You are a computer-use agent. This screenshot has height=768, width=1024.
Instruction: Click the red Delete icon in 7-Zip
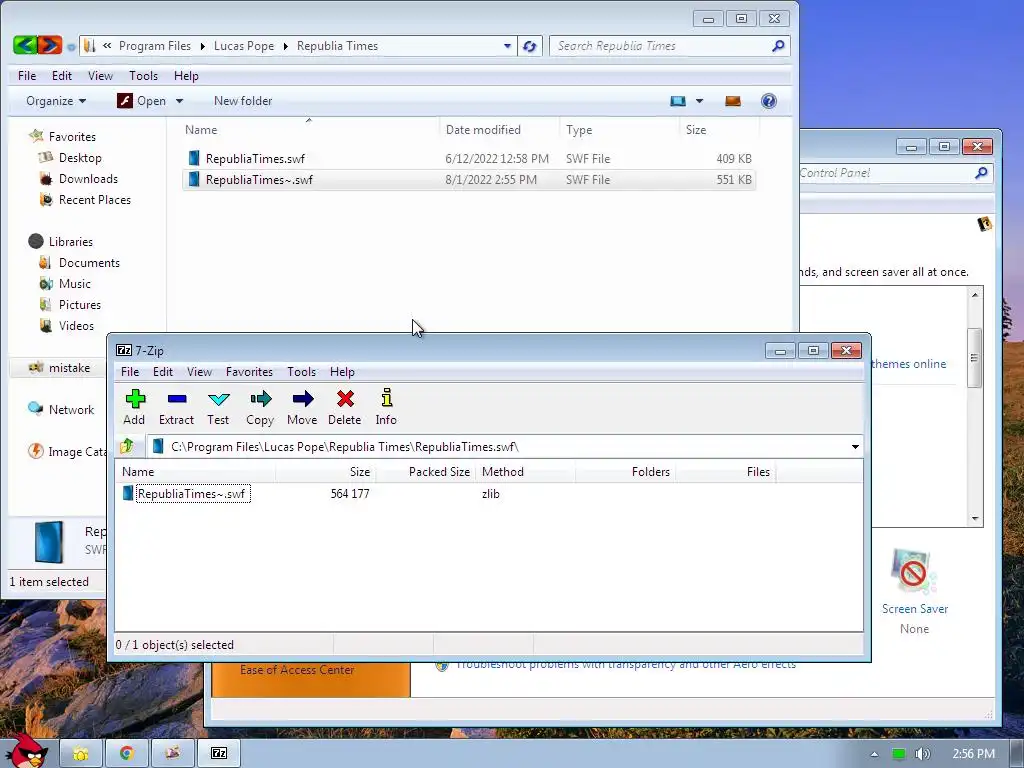pos(345,407)
